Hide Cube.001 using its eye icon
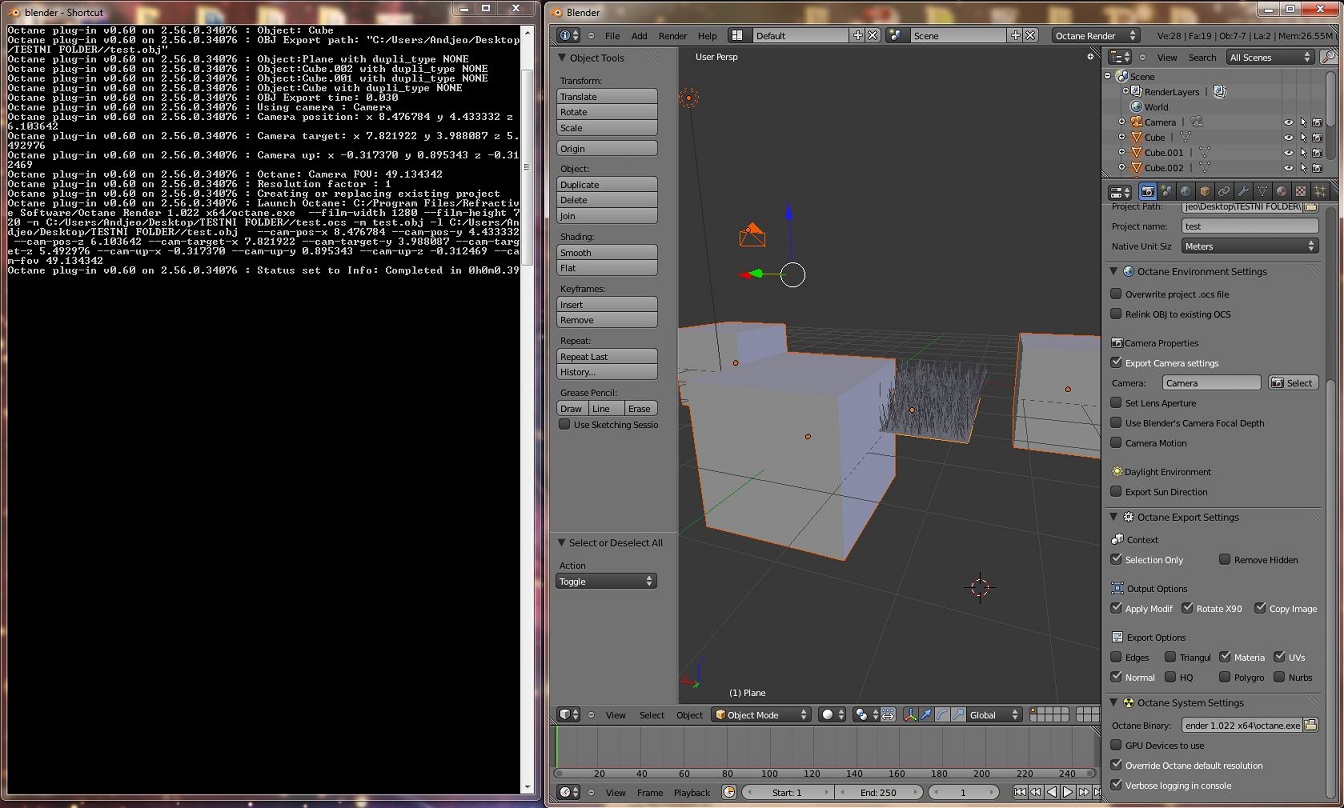 point(1288,153)
